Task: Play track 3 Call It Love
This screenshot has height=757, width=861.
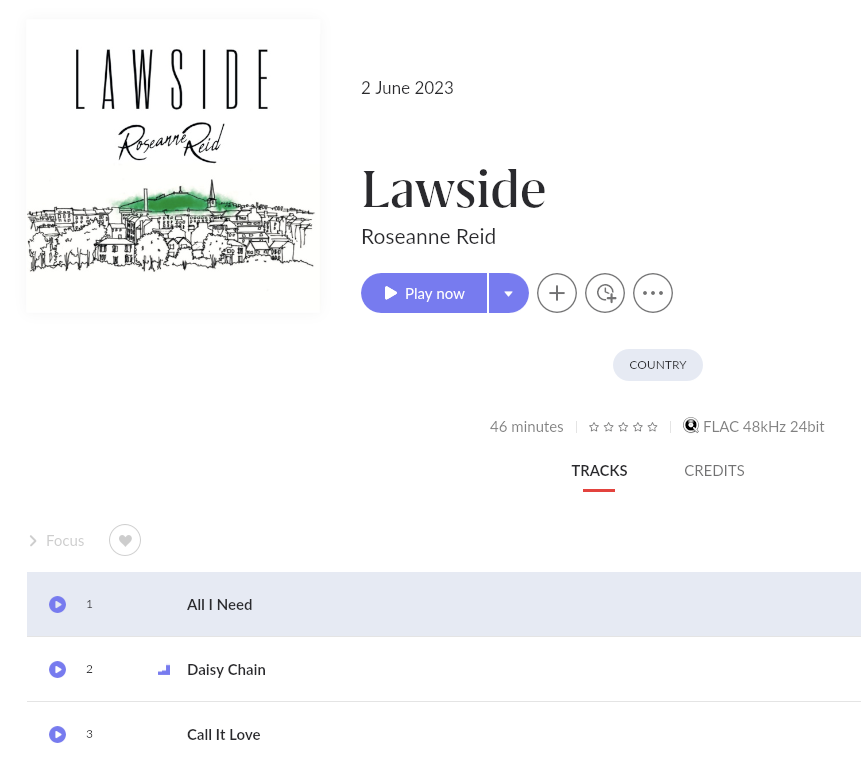Action: (x=58, y=734)
